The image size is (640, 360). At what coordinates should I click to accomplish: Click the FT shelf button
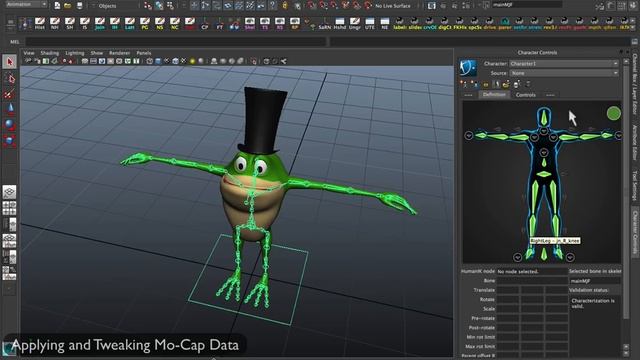click(220, 24)
